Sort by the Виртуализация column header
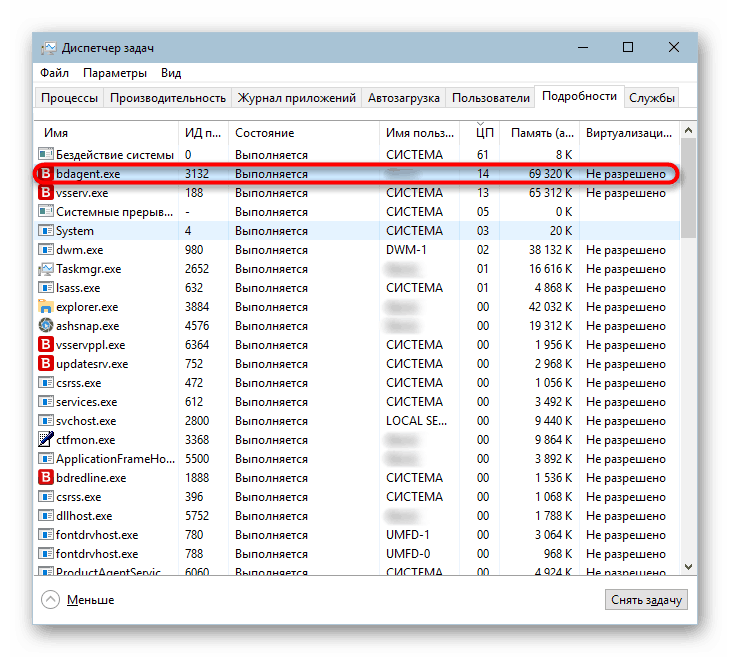The width and height of the screenshot is (730, 657). [629, 133]
